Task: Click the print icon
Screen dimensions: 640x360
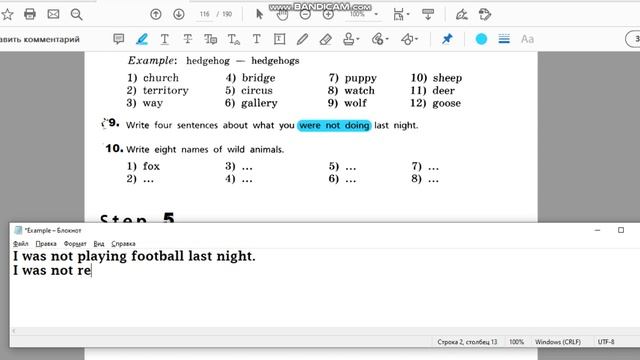Action: [x=30, y=14]
